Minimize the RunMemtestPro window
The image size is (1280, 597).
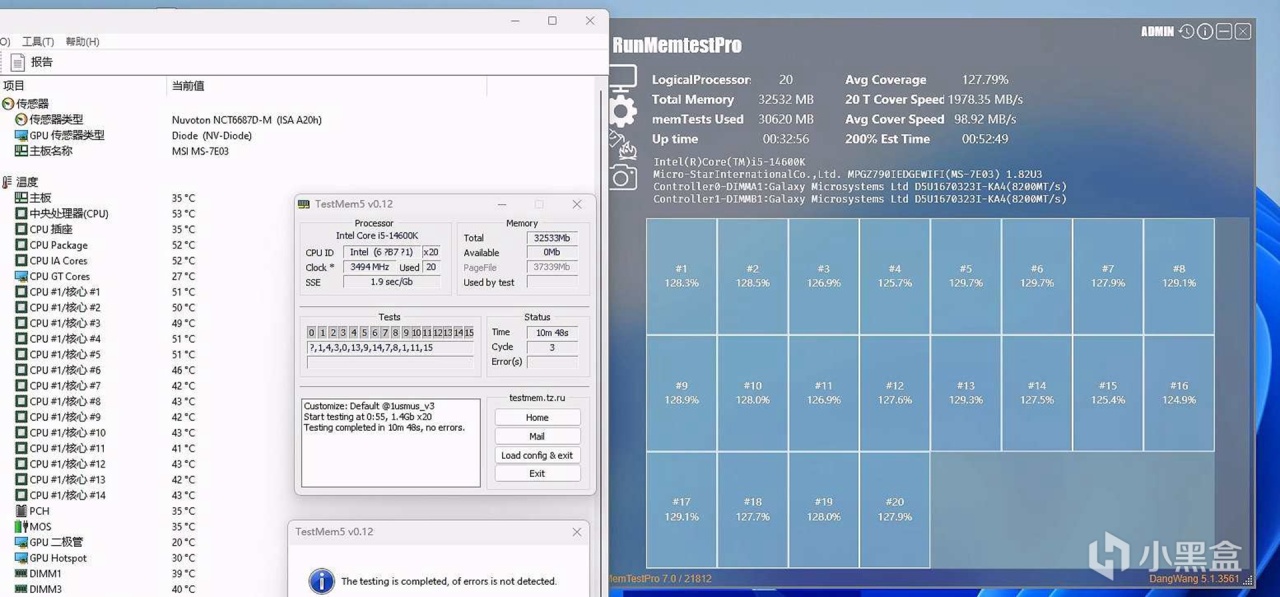tap(1223, 32)
